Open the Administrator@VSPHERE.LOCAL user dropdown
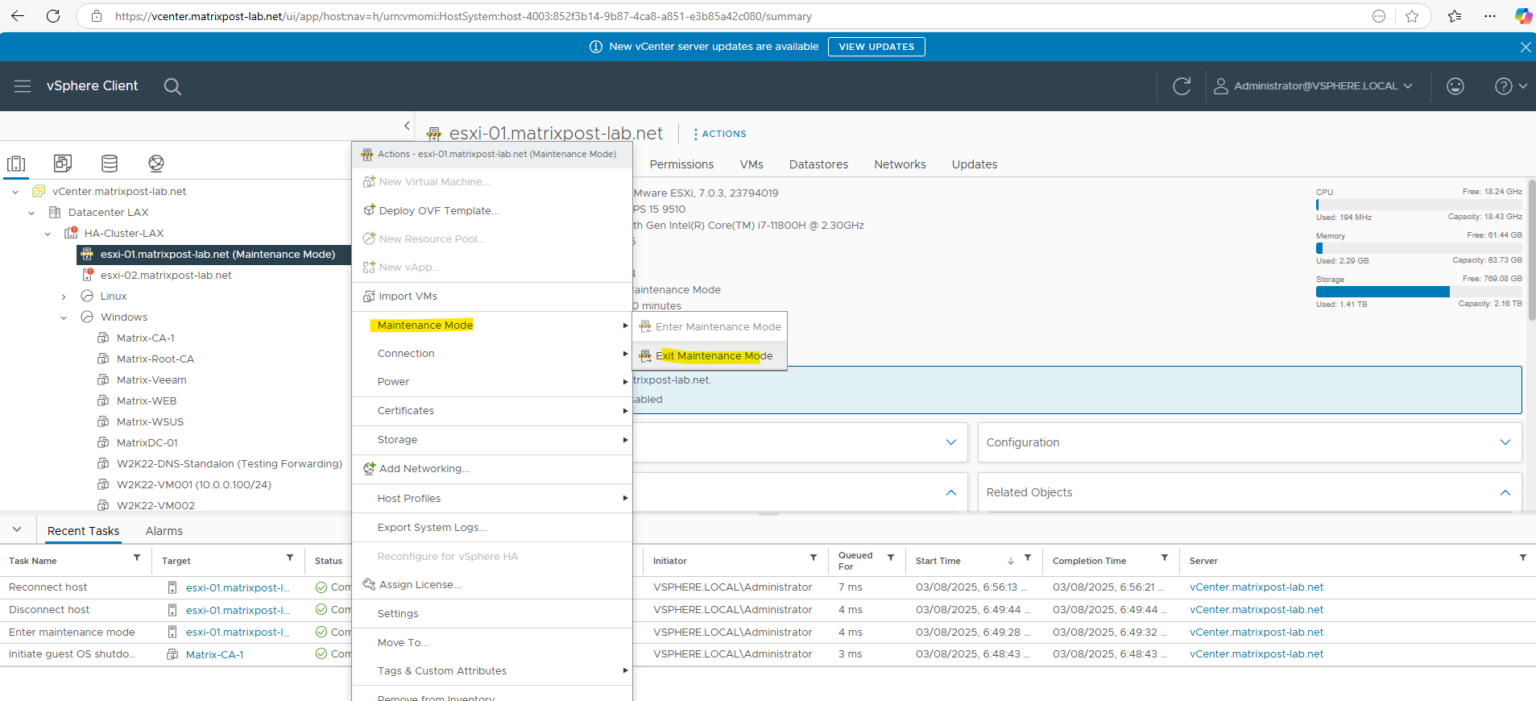The height and width of the screenshot is (701, 1536). (1314, 86)
